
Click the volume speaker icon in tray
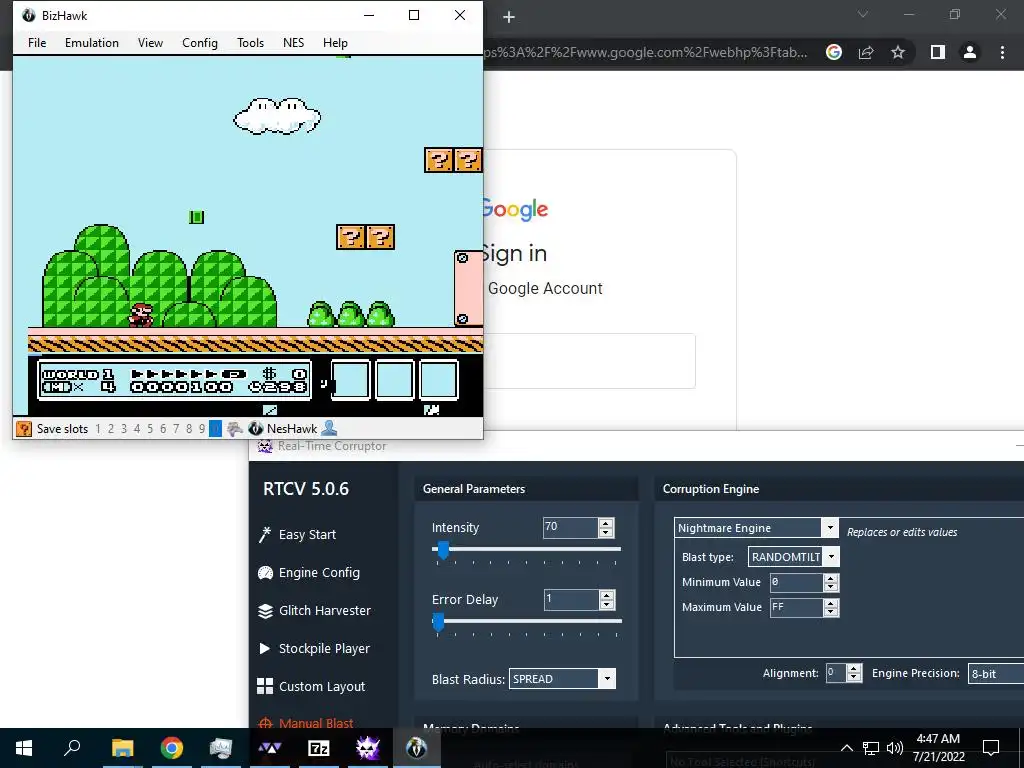coord(895,748)
